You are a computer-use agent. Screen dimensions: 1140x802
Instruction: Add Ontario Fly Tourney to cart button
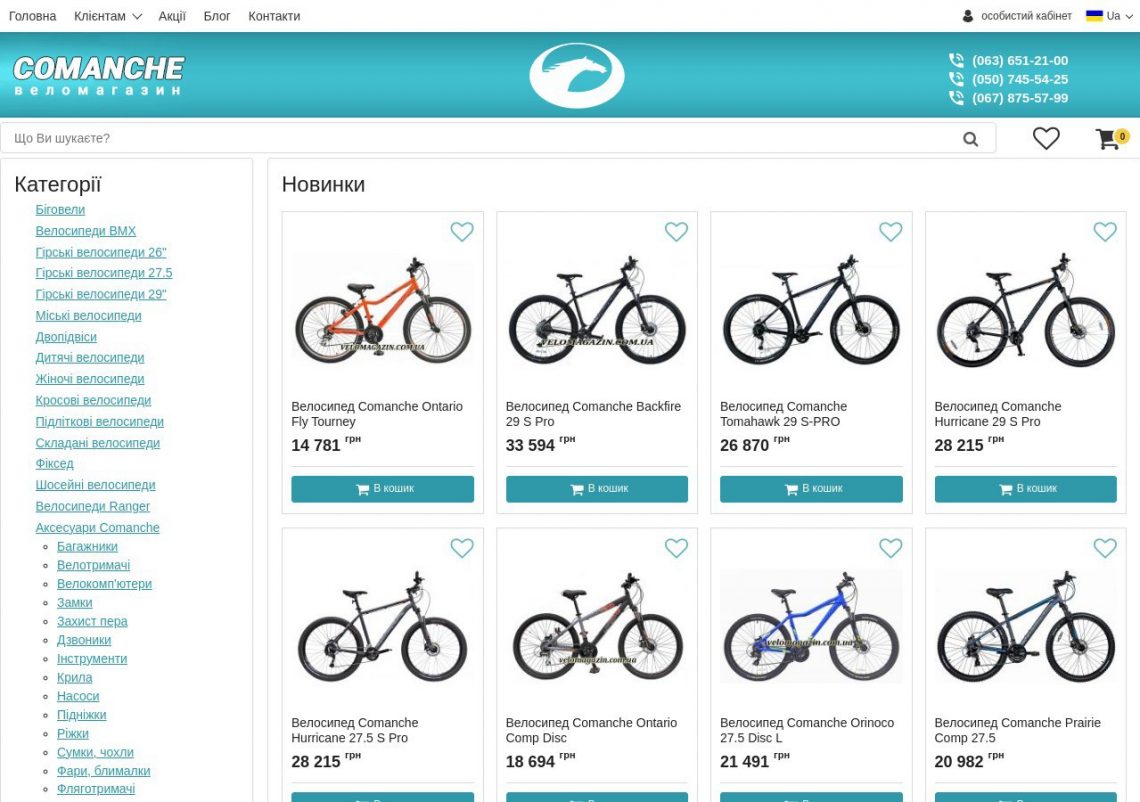point(382,489)
